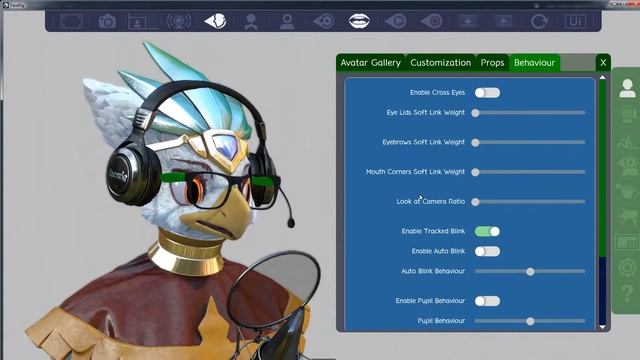
Task: Click the green vertical scrollbar thumb
Action: point(602,169)
